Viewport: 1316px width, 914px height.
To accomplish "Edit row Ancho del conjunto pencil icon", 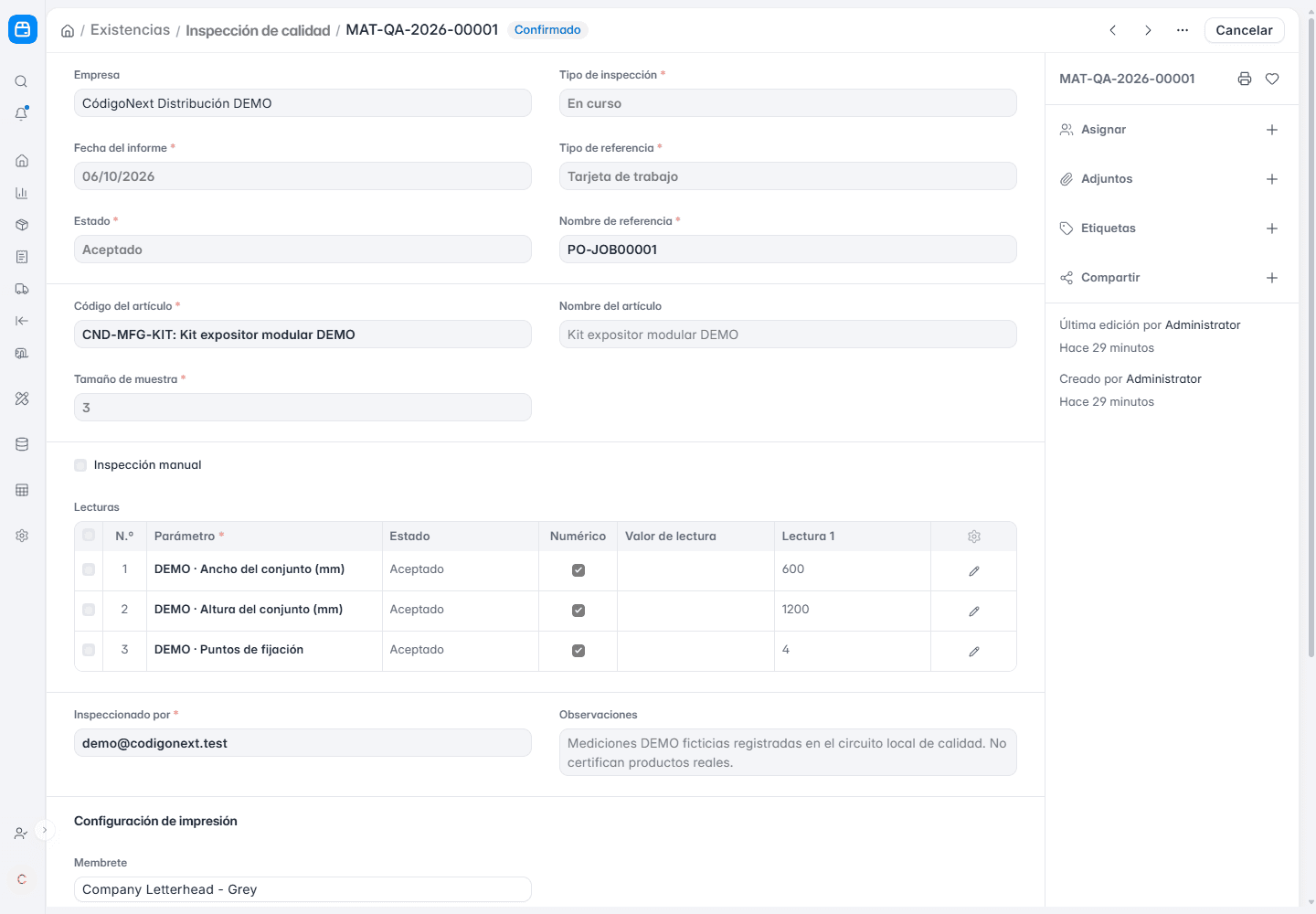I will [974, 571].
